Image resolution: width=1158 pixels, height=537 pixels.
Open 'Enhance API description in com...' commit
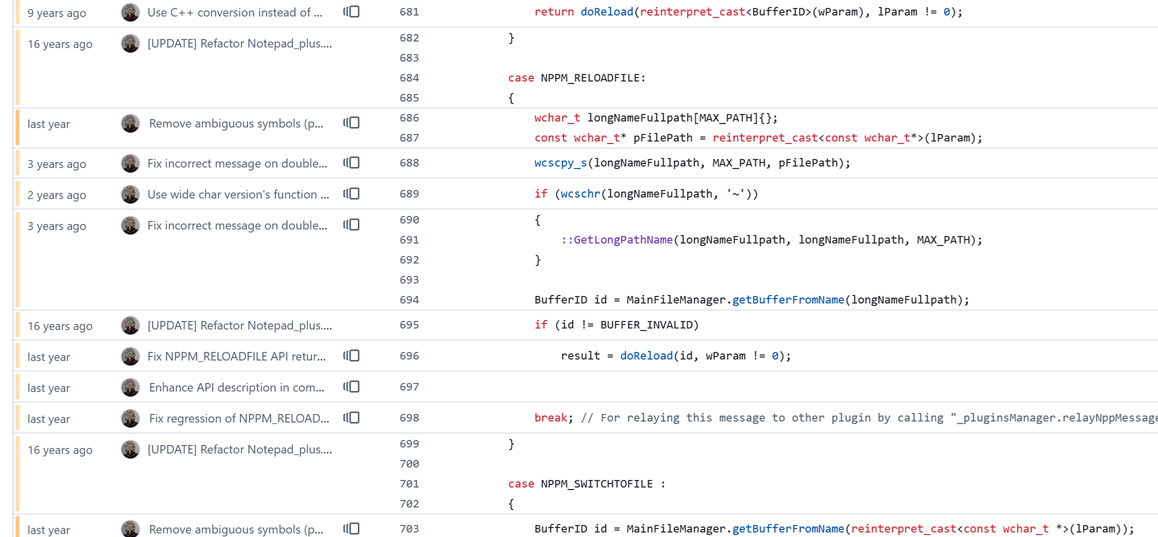239,388
